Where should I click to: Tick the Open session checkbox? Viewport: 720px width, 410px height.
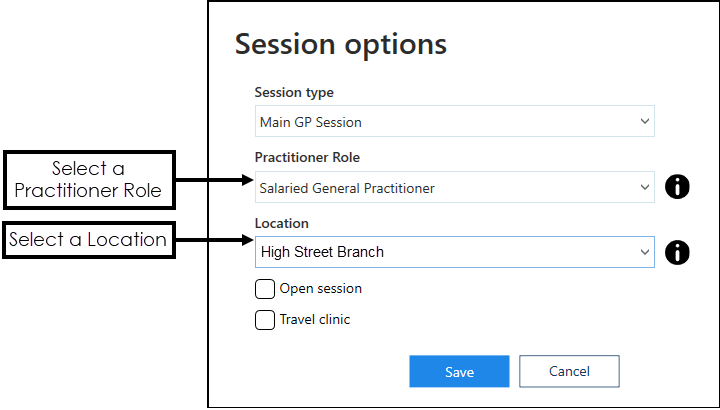click(x=265, y=289)
